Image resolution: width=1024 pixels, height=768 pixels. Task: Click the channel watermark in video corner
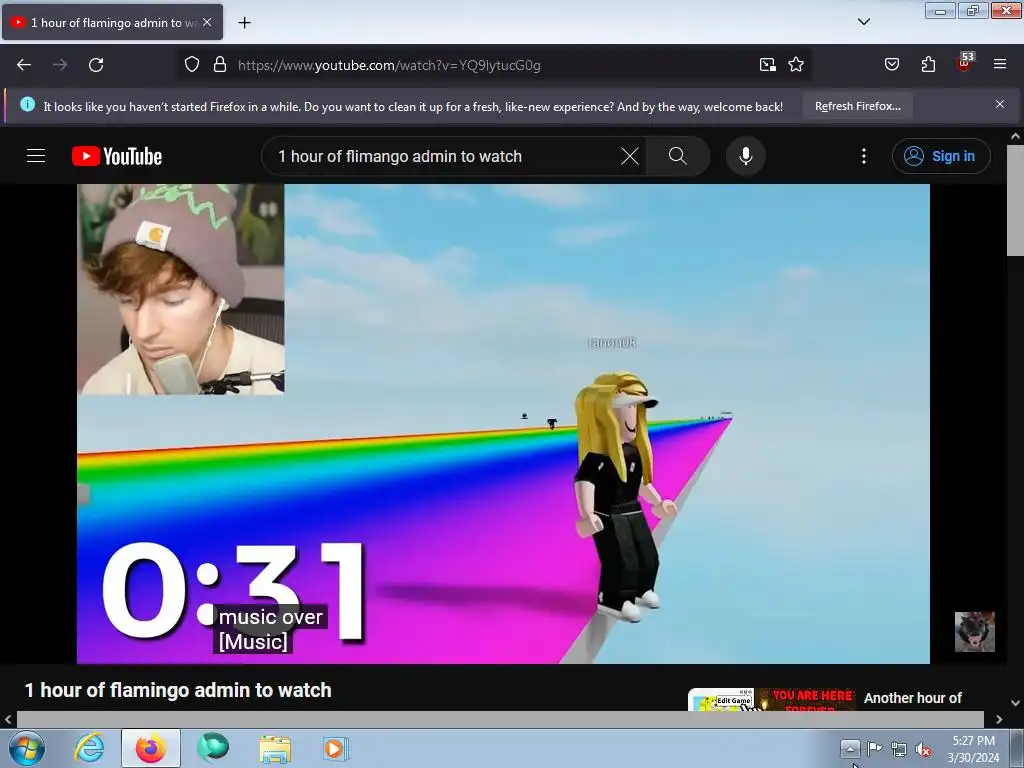pos(974,632)
